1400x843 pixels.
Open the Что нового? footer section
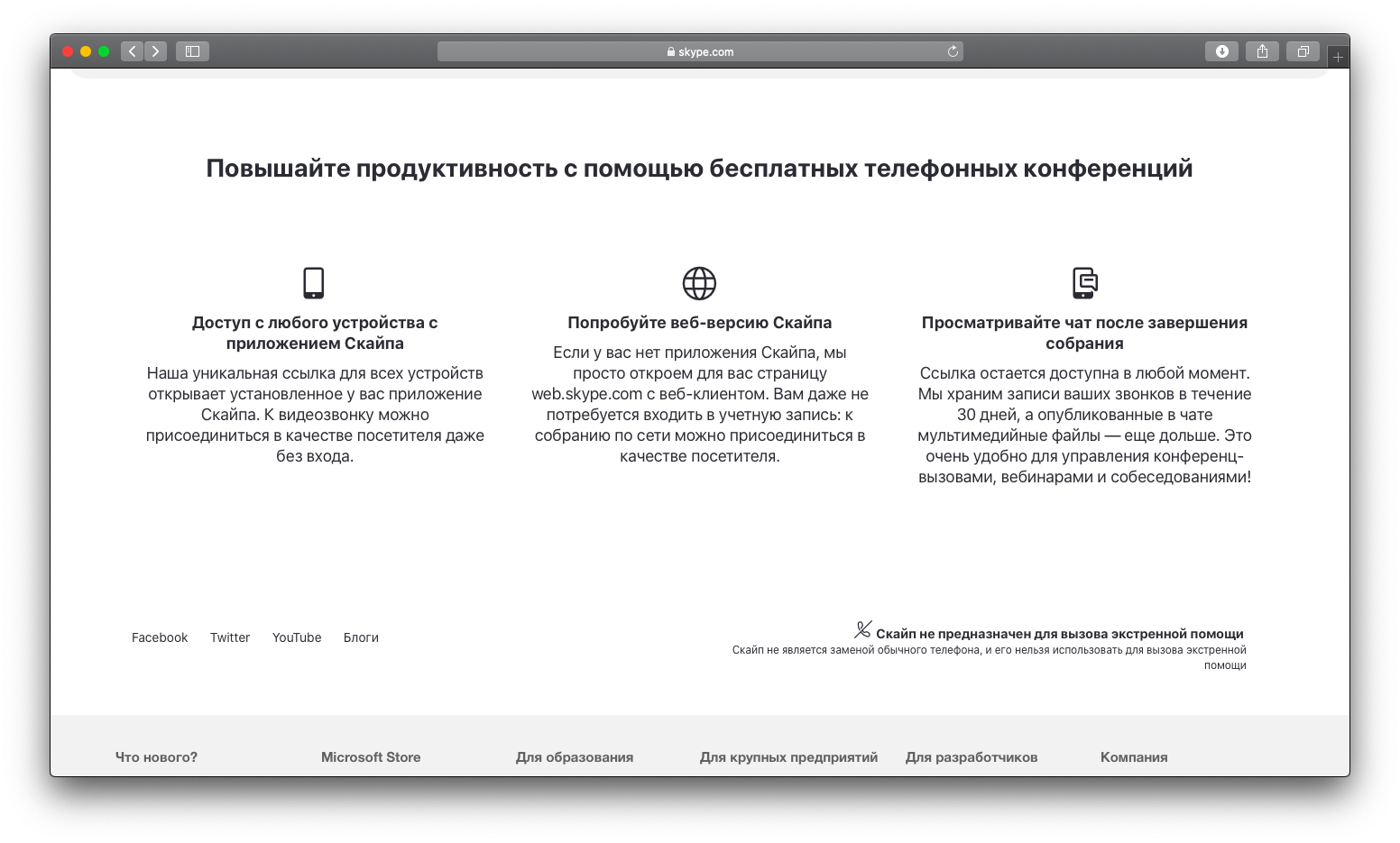click(x=156, y=757)
